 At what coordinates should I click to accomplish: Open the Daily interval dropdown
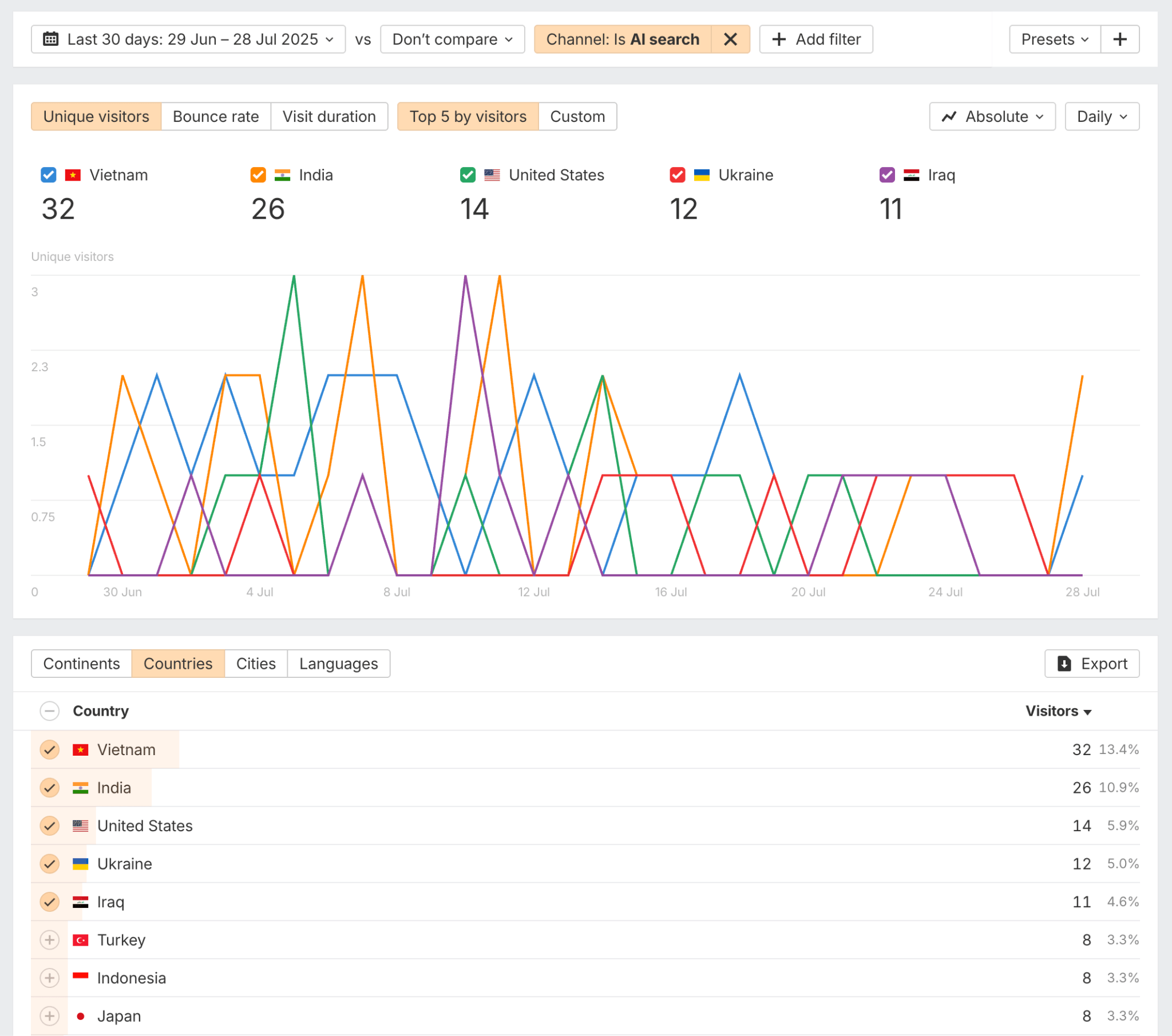pyautogui.click(x=1102, y=116)
